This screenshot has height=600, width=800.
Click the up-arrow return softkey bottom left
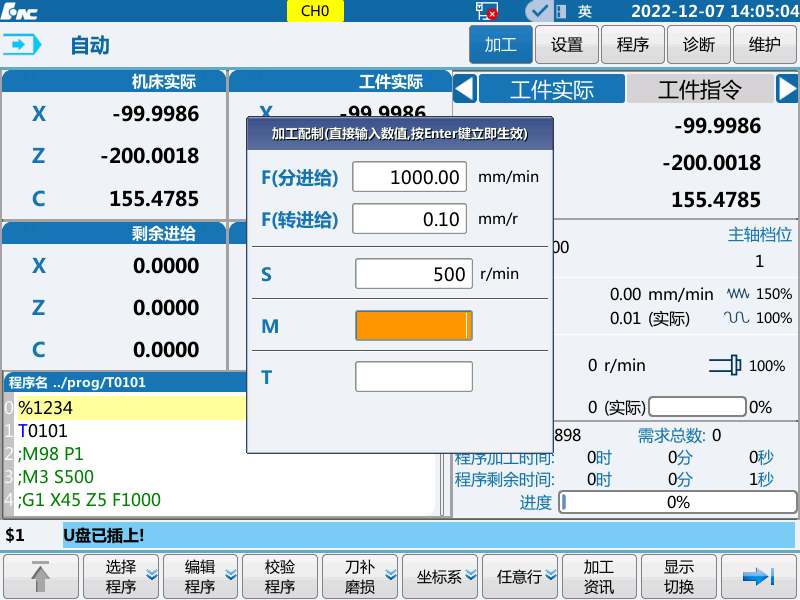click(40, 576)
